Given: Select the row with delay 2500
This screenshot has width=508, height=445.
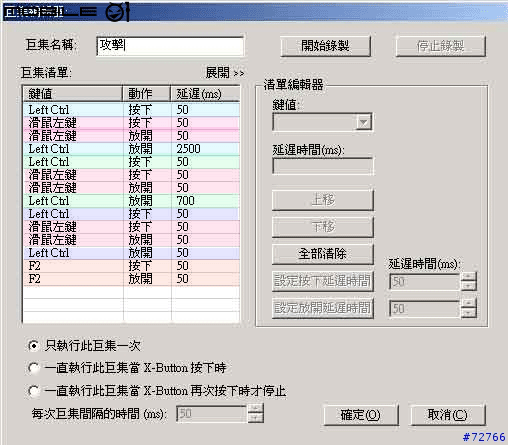Looking at the screenshot, I should (132, 149).
